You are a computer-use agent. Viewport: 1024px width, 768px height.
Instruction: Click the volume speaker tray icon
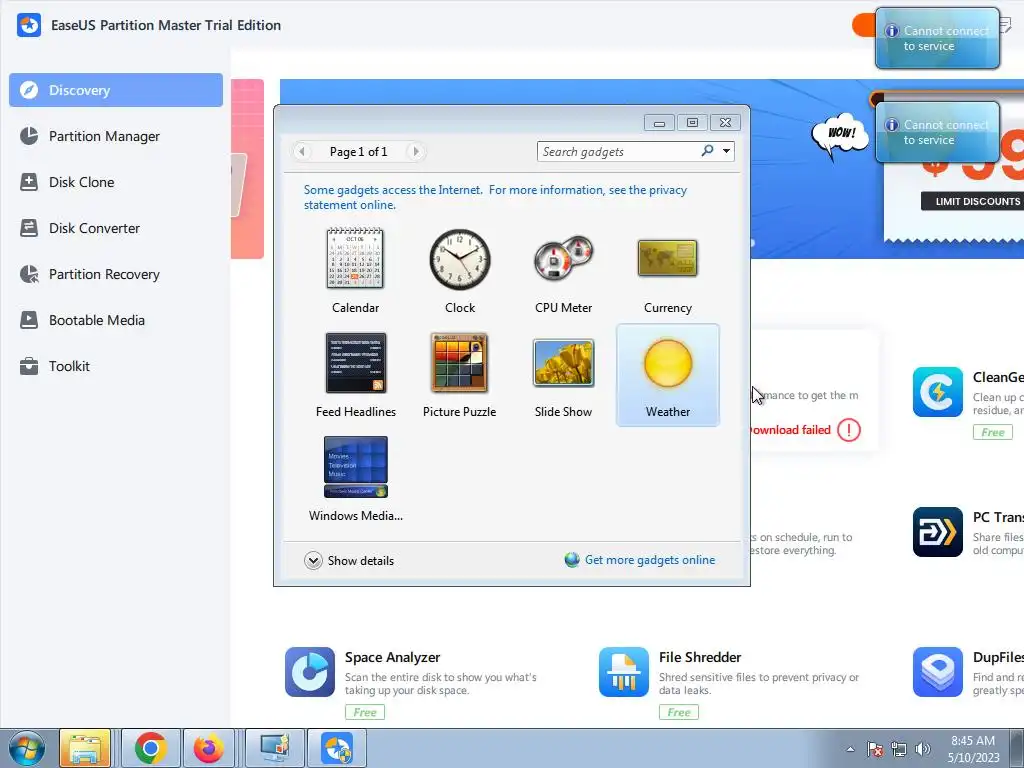(923, 749)
